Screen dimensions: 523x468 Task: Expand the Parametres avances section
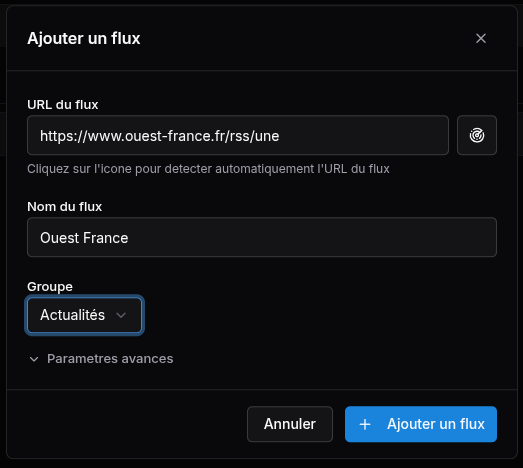(101, 359)
